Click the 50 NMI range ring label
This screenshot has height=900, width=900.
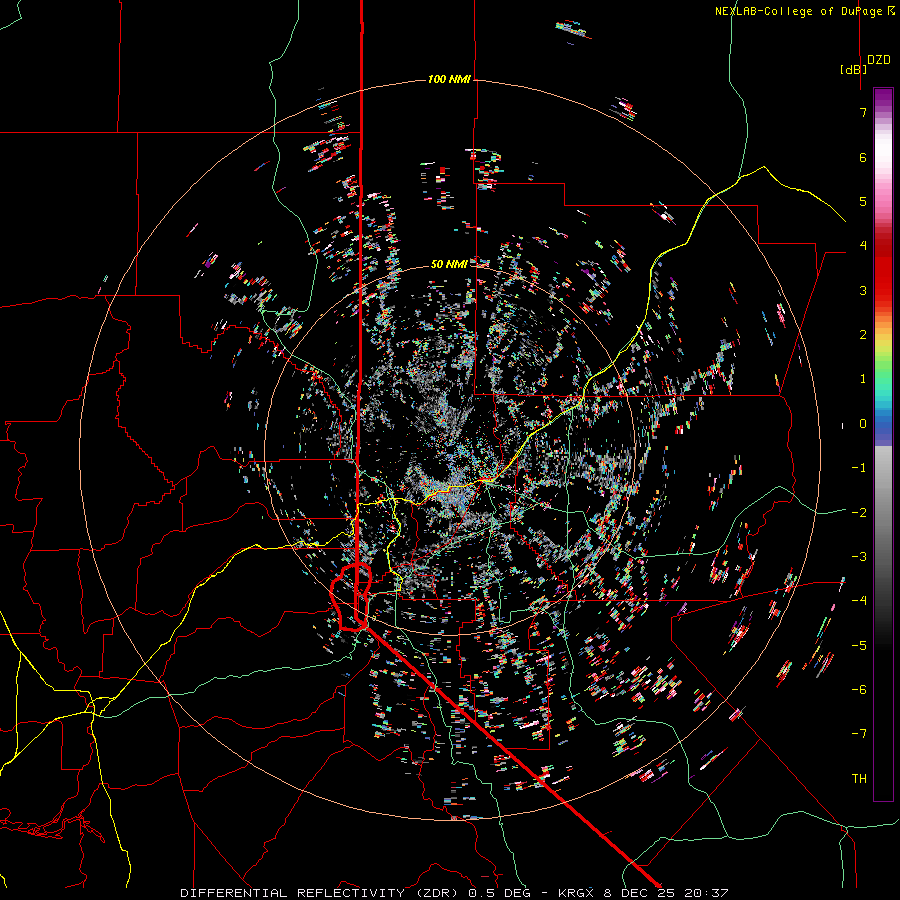(449, 264)
